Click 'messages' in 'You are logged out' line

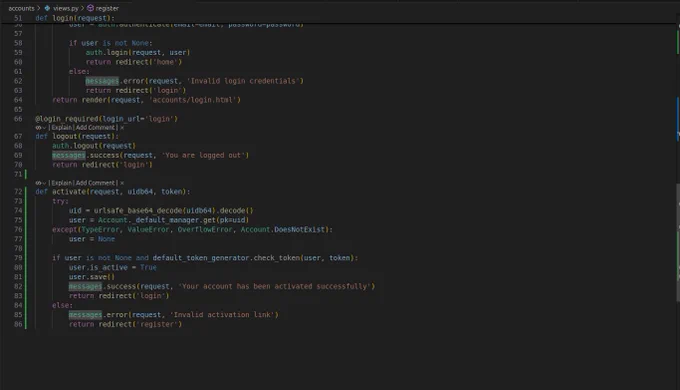(x=69, y=155)
